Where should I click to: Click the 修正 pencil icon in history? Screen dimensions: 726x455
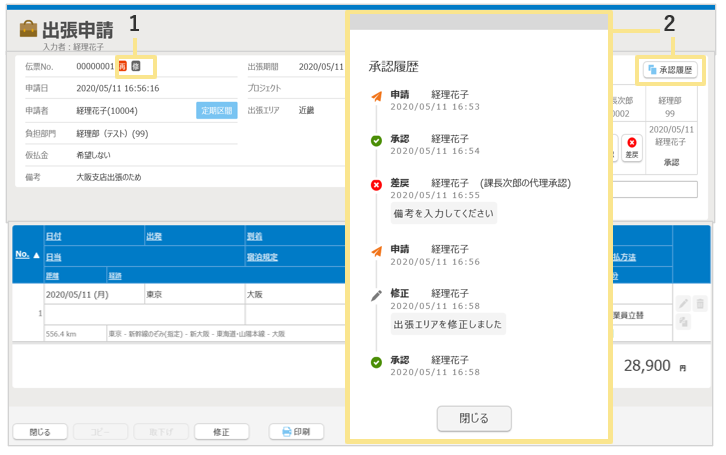(x=376, y=295)
